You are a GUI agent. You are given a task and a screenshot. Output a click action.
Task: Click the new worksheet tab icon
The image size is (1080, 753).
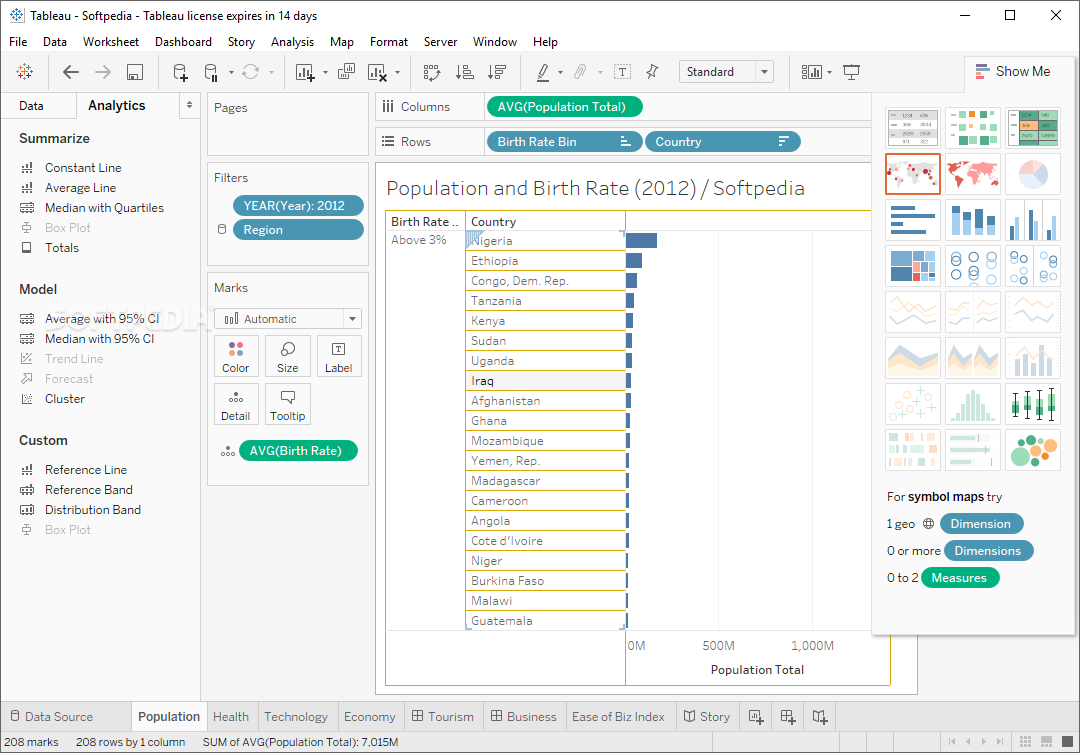point(756,716)
